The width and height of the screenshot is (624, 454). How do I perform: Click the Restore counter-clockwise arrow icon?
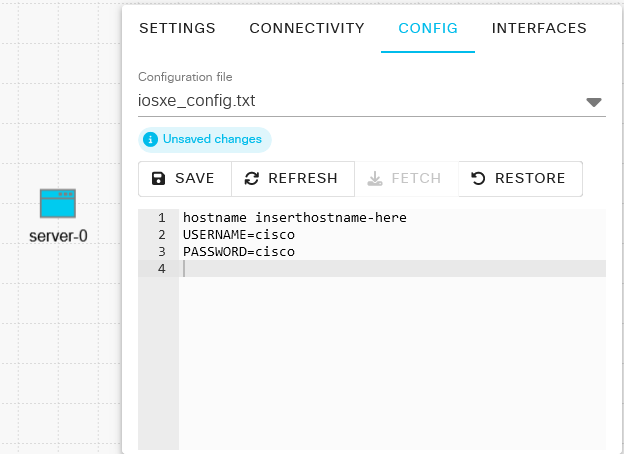(x=478, y=179)
